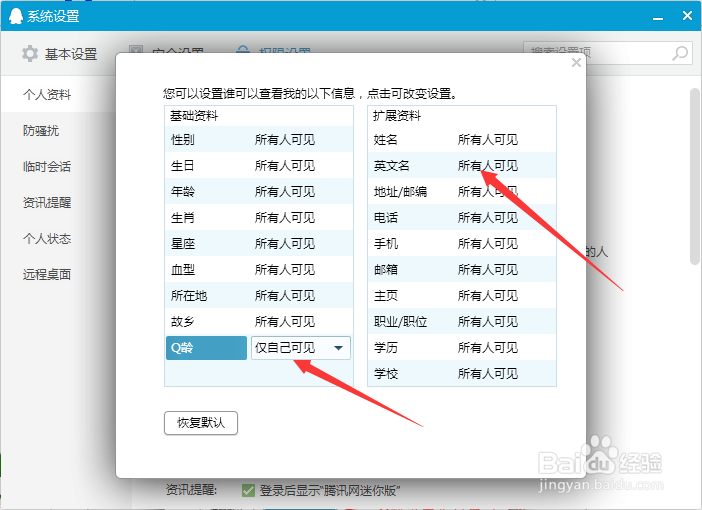Change 血型 visibility setting
Screen dimensions: 702x510
pos(285,270)
